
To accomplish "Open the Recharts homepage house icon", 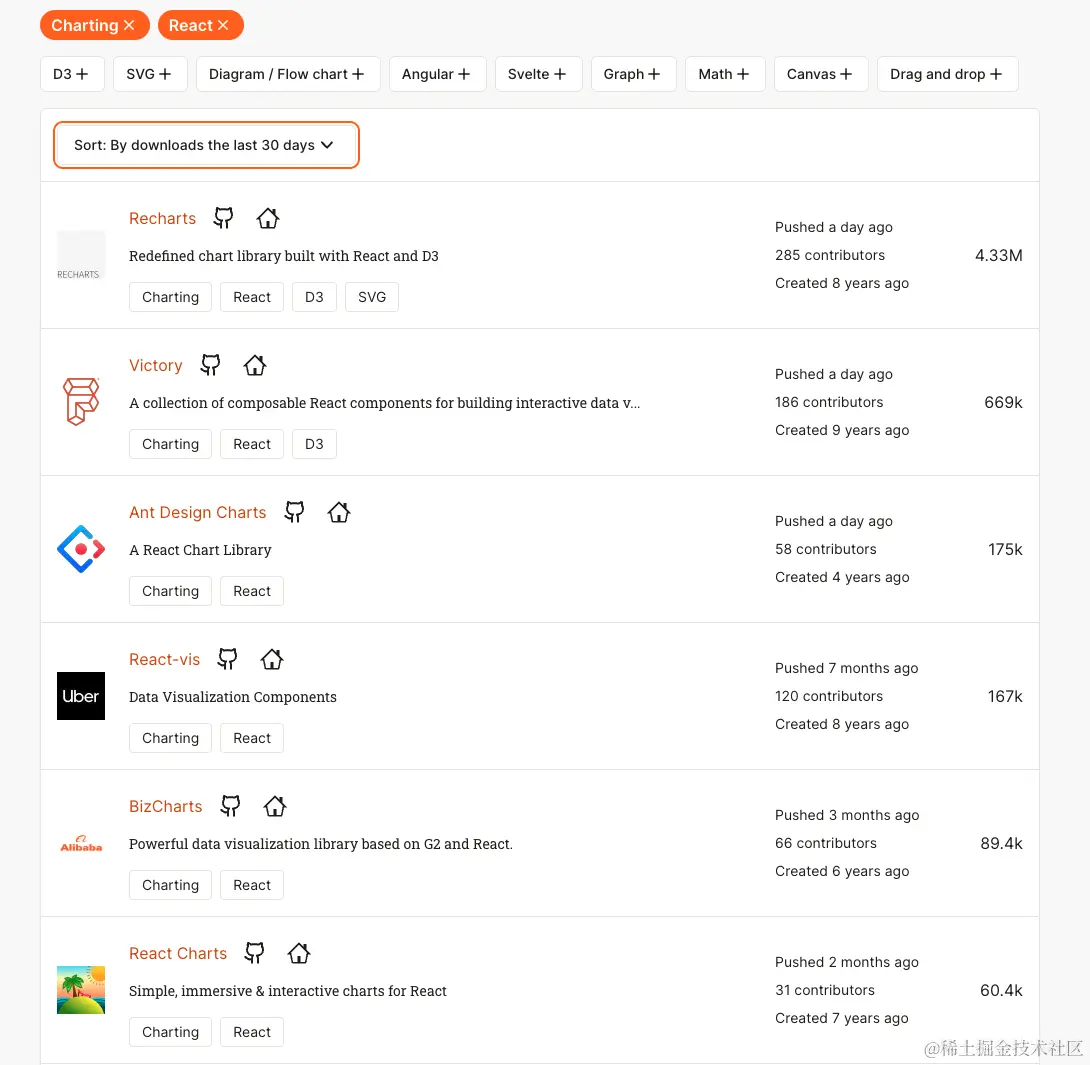I will click(x=267, y=218).
